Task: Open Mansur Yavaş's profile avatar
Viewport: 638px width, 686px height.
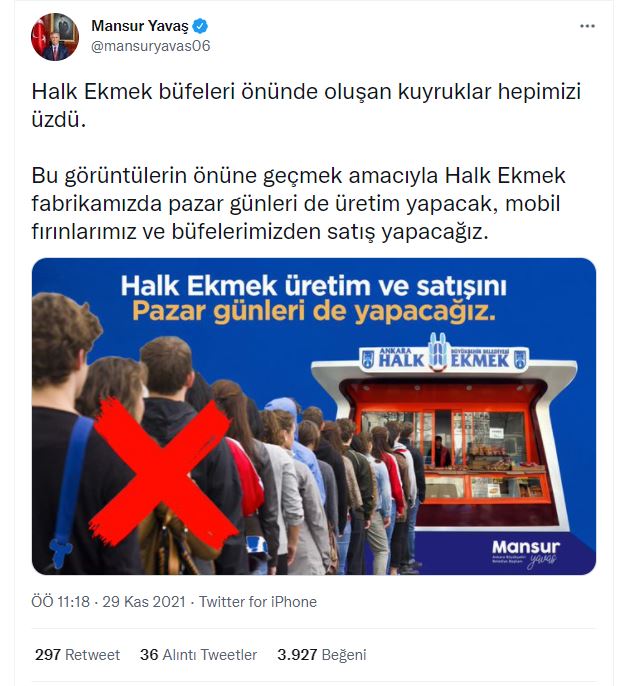Action: [55, 37]
